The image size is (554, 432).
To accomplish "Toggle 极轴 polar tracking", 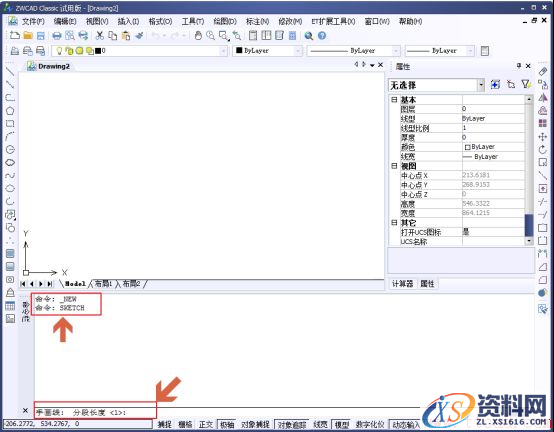I will click(227, 424).
